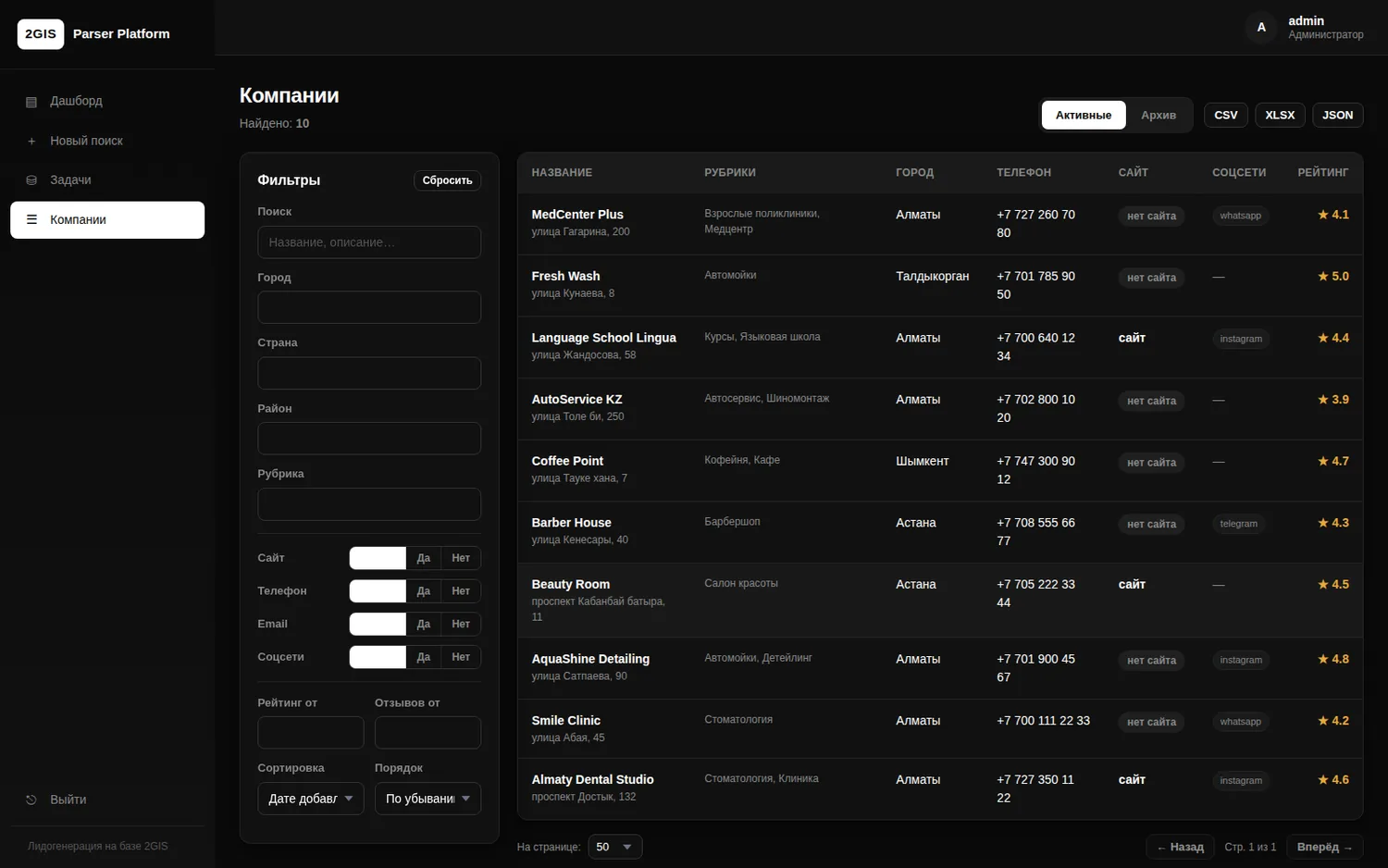1388x868 pixels.
Task: Open the Порядок dropdown
Action: point(428,799)
